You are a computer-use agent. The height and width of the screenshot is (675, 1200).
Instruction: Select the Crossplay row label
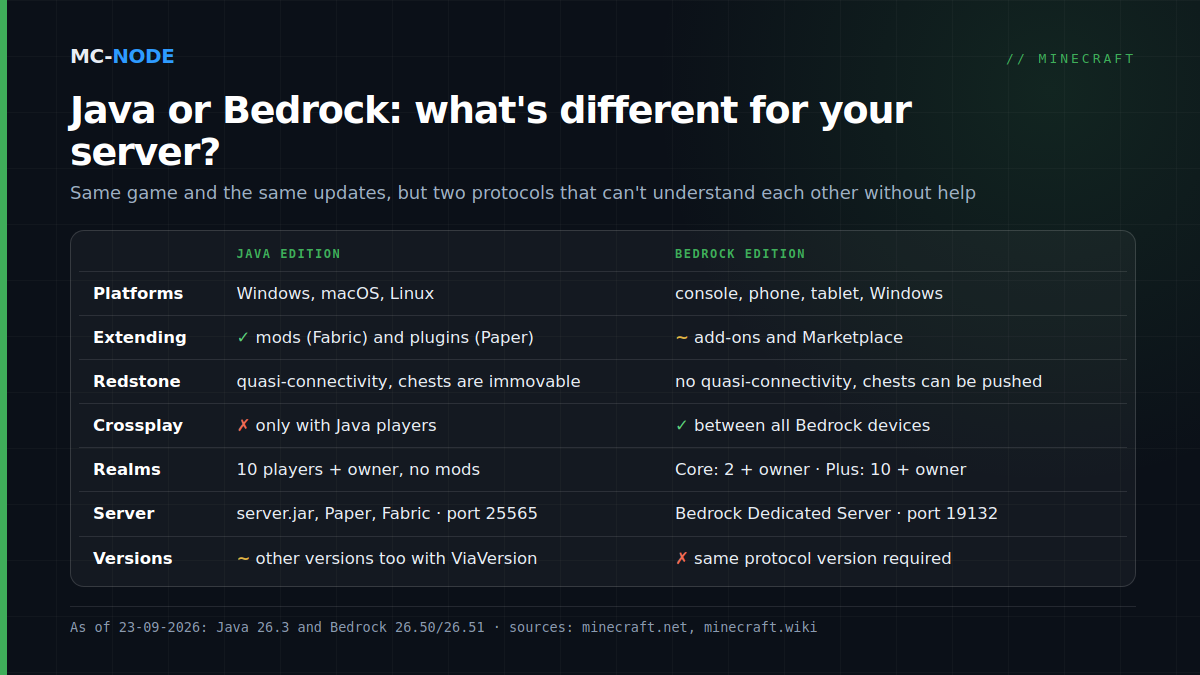138,426
